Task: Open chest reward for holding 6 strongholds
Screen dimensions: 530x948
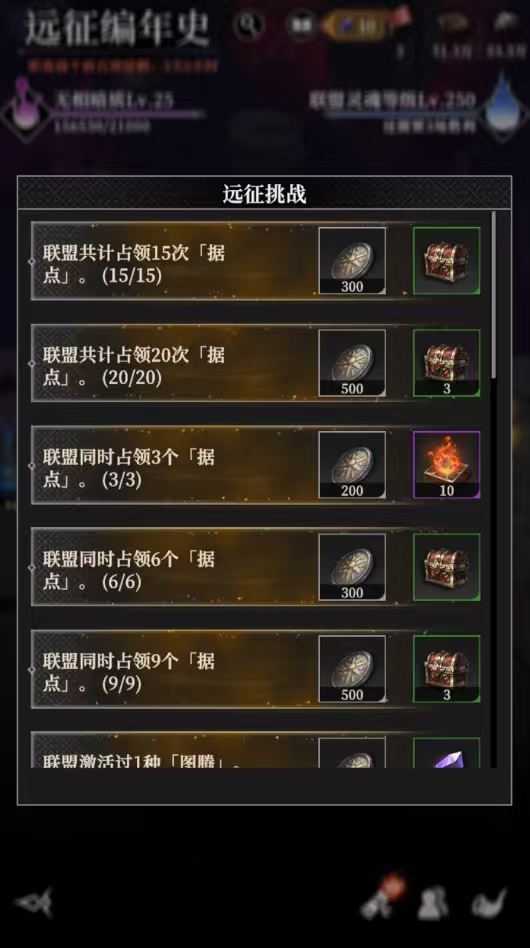Action: pyautogui.click(x=447, y=567)
